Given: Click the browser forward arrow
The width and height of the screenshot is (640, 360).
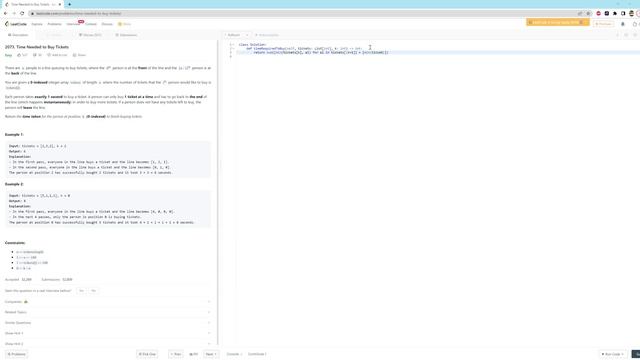Looking at the screenshot, I should click(x=13, y=13).
